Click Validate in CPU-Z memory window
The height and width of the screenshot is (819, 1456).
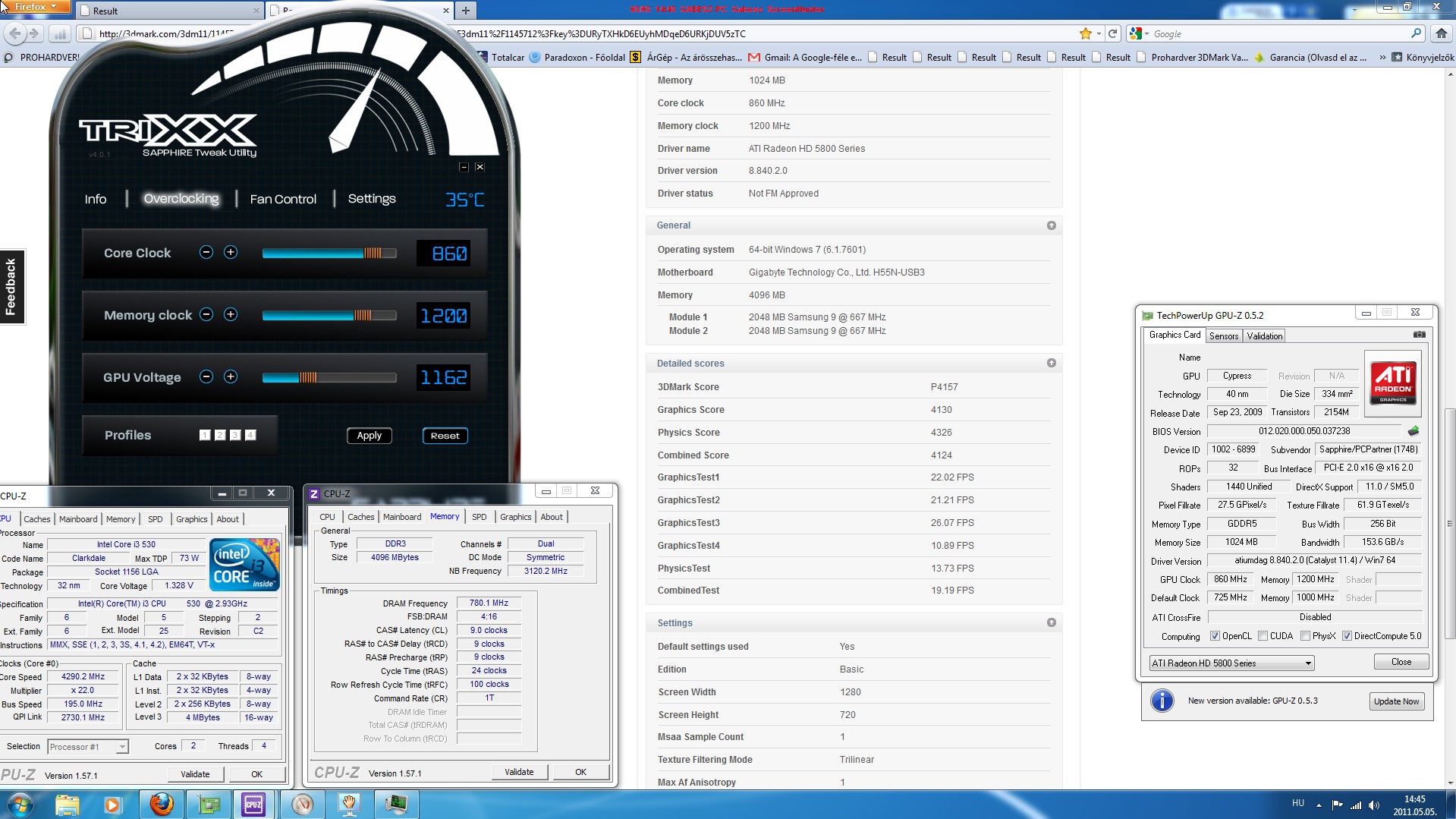click(519, 772)
